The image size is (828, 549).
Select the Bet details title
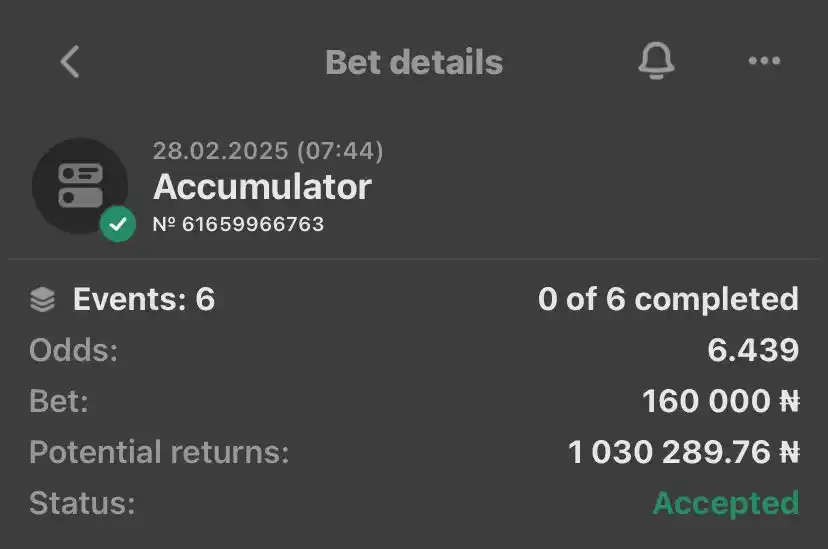(x=414, y=62)
